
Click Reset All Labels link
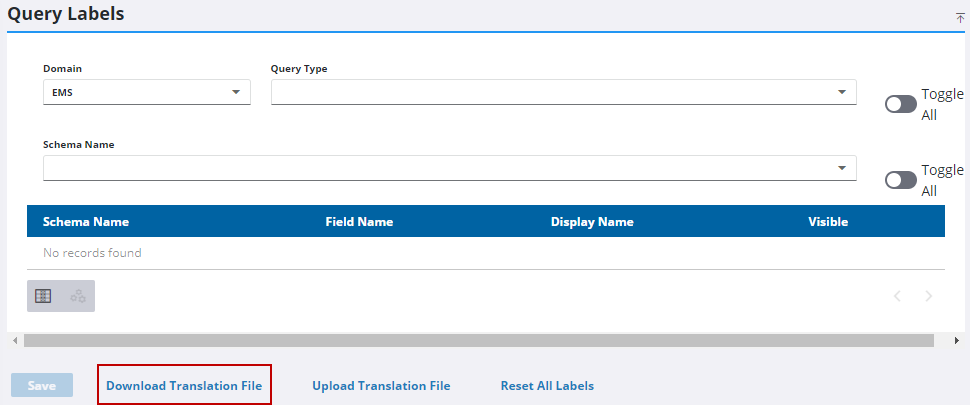(x=547, y=386)
